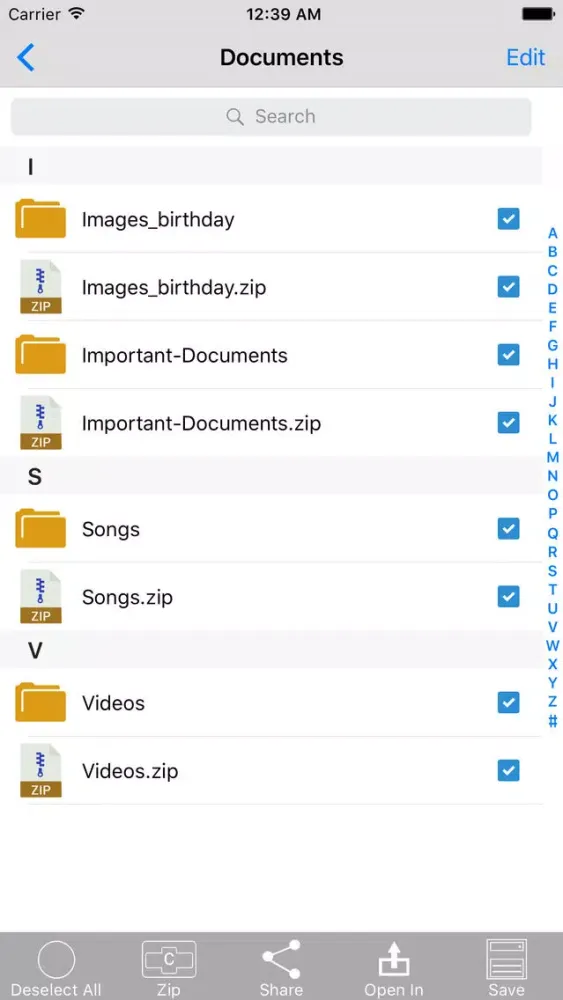Tap the Important-Documents.zip file icon
Viewport: 563px width, 1000px height.
41,423
